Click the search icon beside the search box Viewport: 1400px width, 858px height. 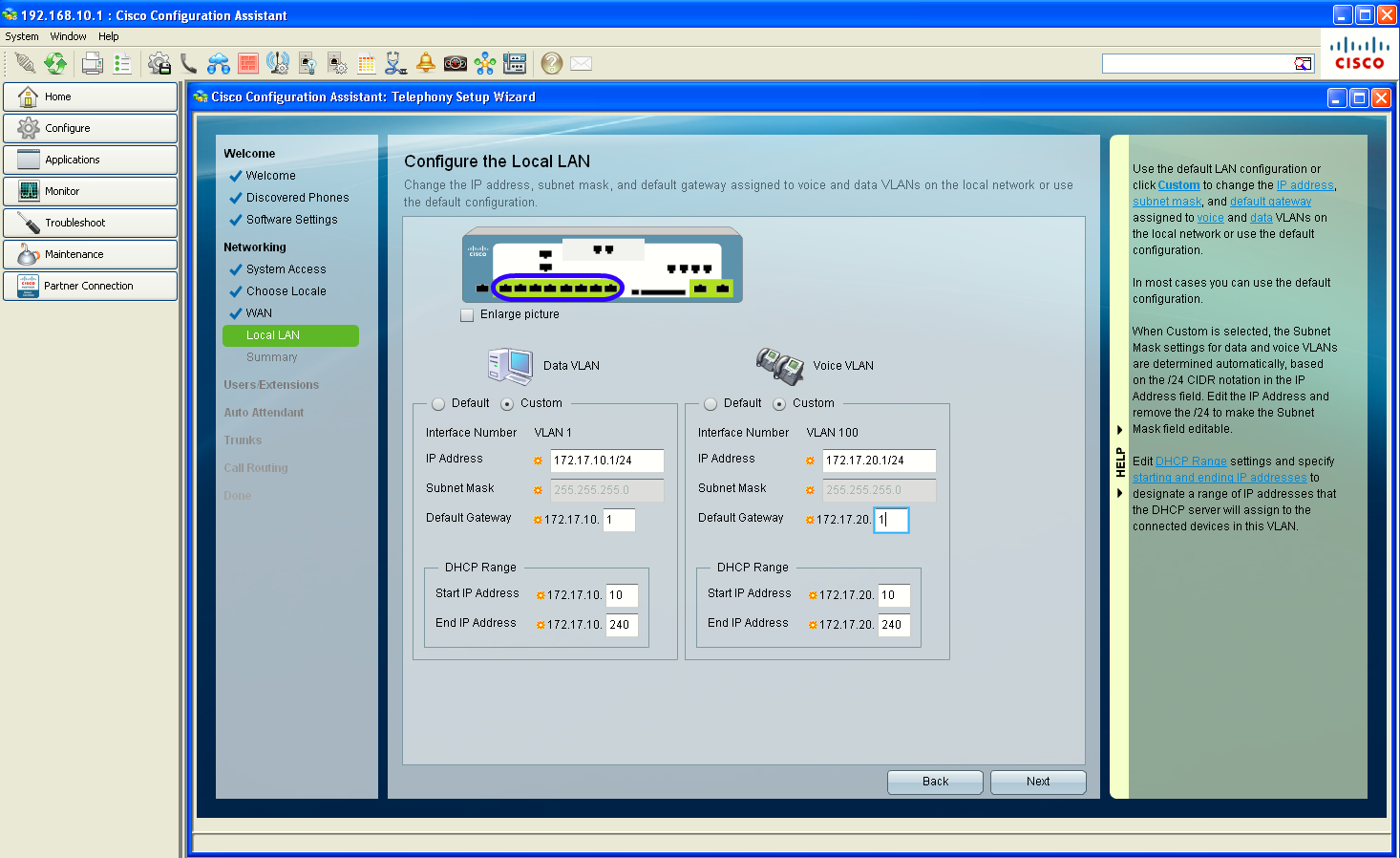(x=1304, y=63)
